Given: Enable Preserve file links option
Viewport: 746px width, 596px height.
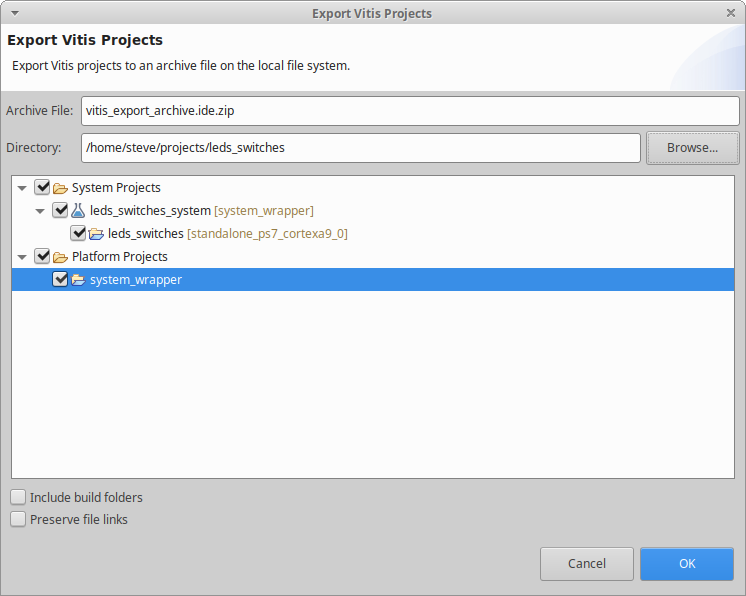Looking at the screenshot, I should coord(18,519).
